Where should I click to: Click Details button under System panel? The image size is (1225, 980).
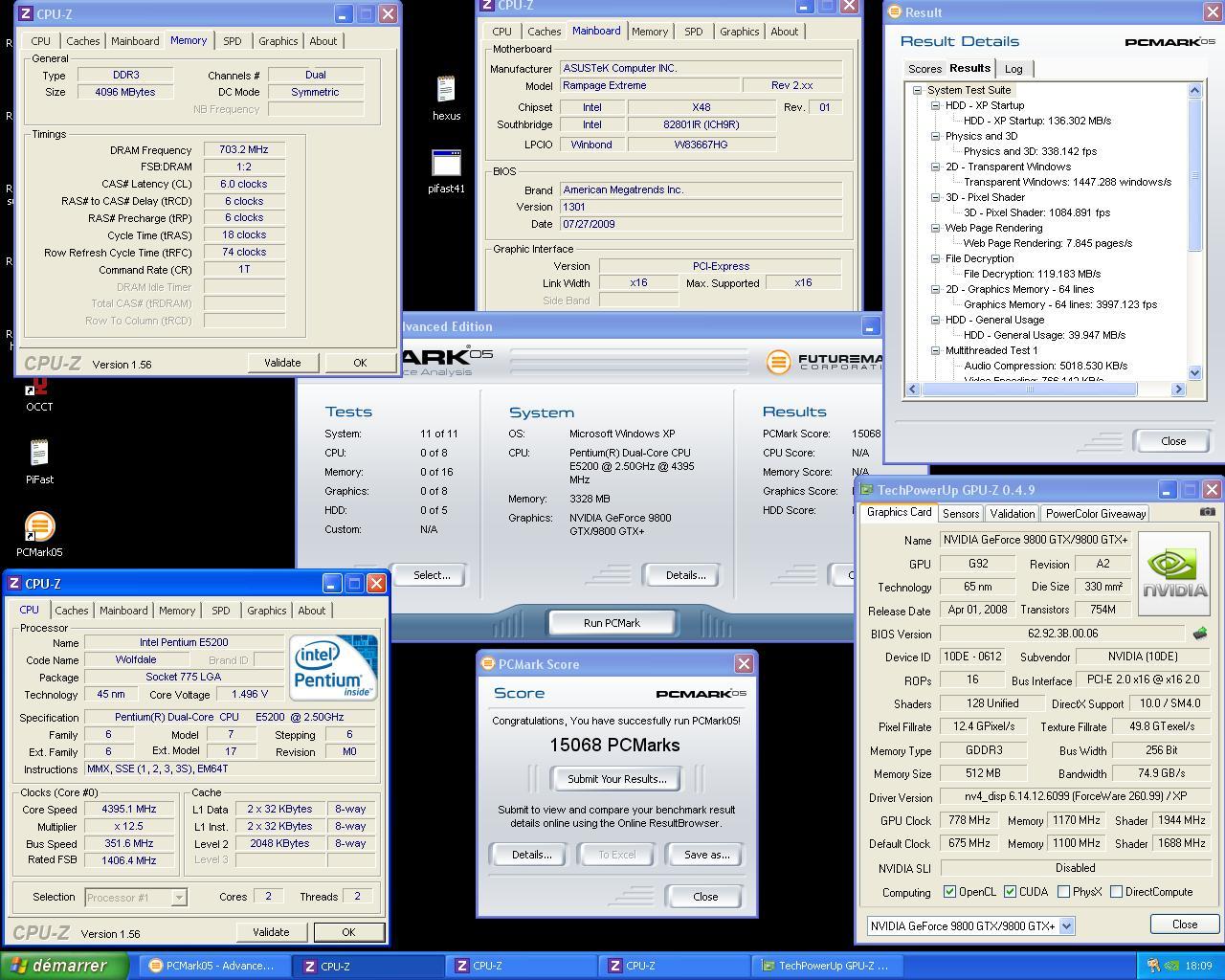685,575
